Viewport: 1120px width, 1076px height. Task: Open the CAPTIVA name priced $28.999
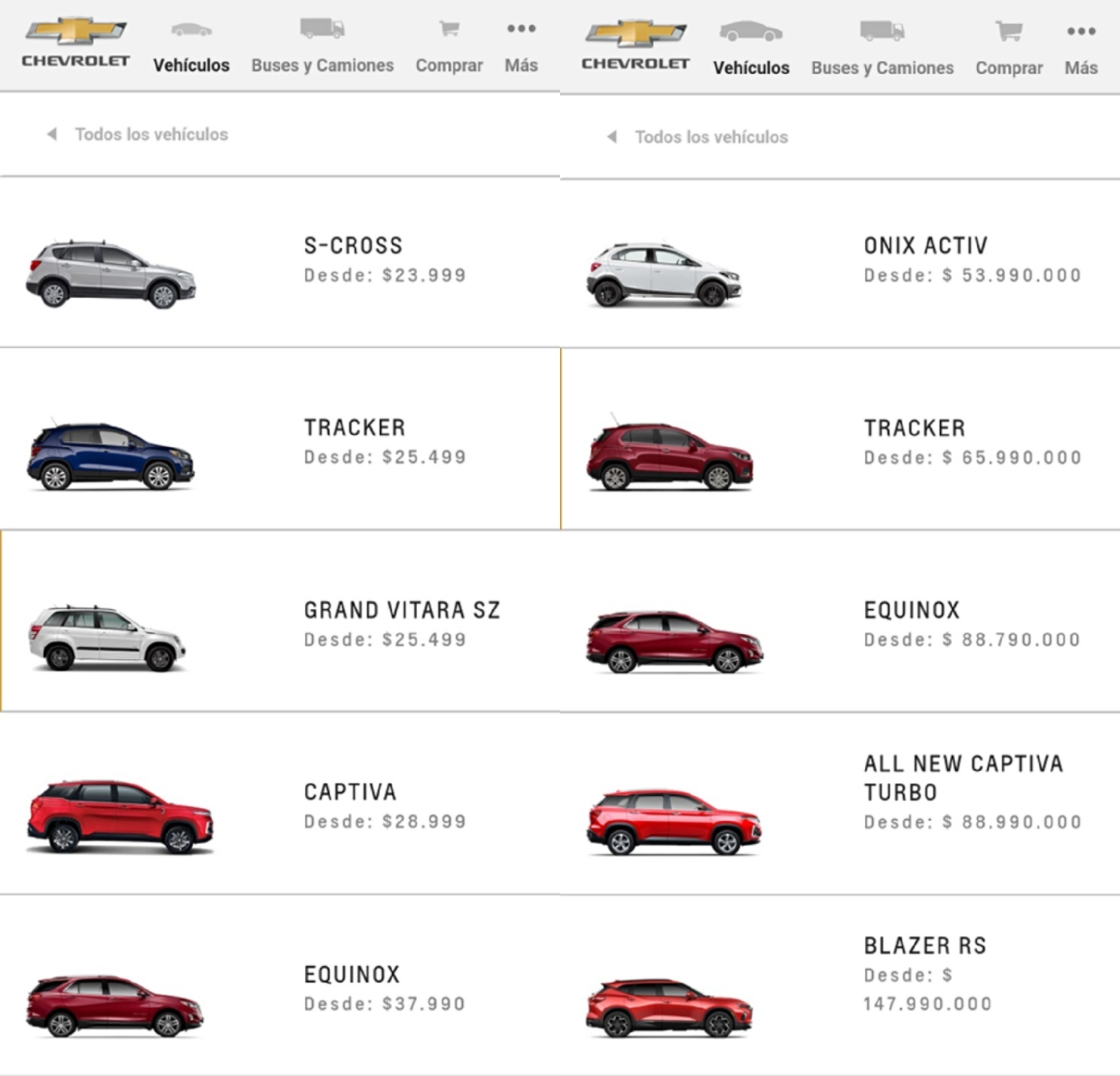(x=350, y=792)
